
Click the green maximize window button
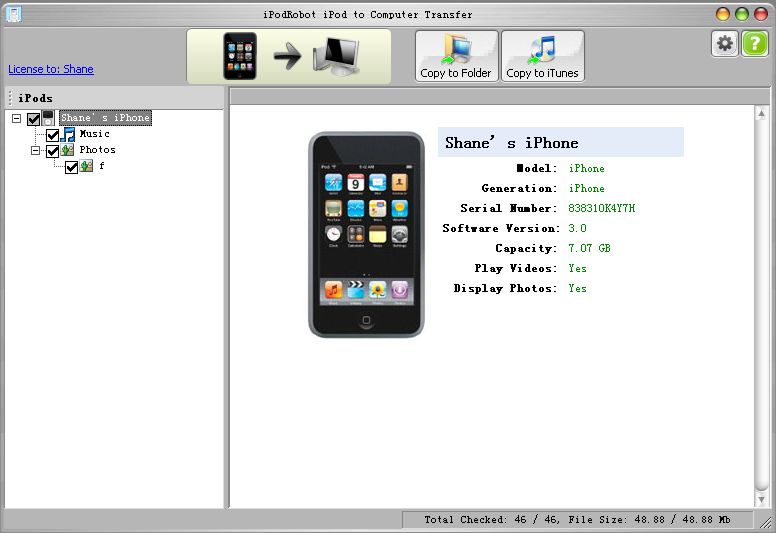[x=742, y=14]
